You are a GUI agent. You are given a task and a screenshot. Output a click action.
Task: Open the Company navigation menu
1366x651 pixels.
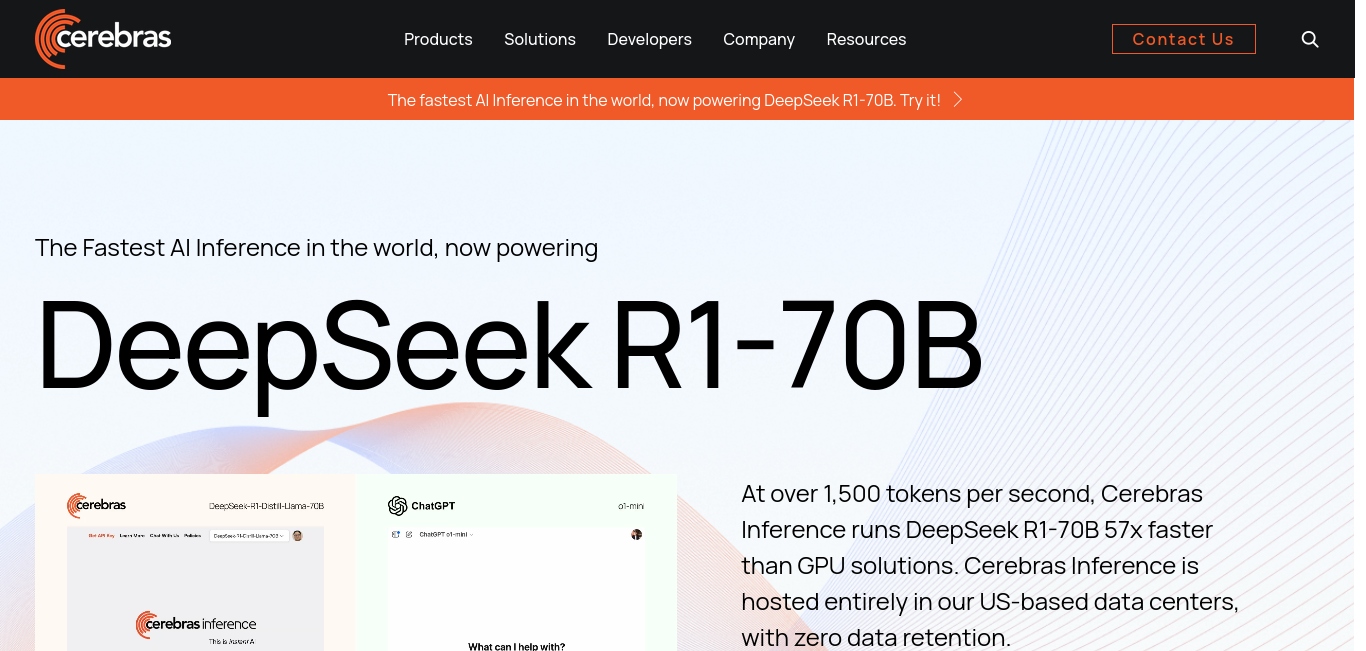click(759, 39)
